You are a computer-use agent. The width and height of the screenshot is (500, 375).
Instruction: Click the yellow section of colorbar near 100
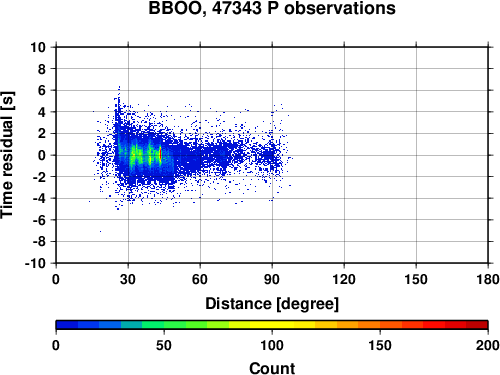pyautogui.click(x=272, y=325)
